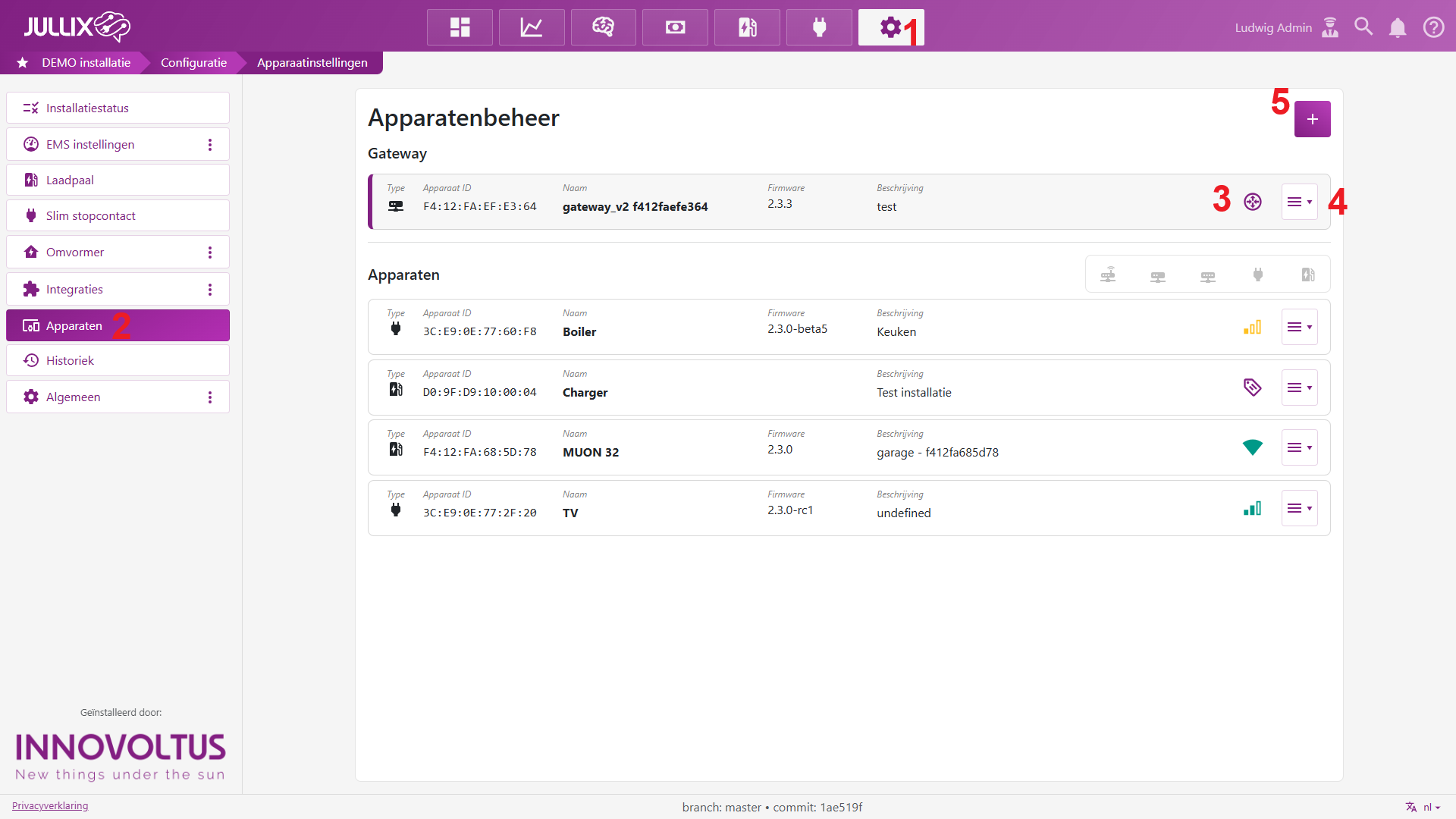Open the Boiler device actions dropdown

click(1299, 327)
